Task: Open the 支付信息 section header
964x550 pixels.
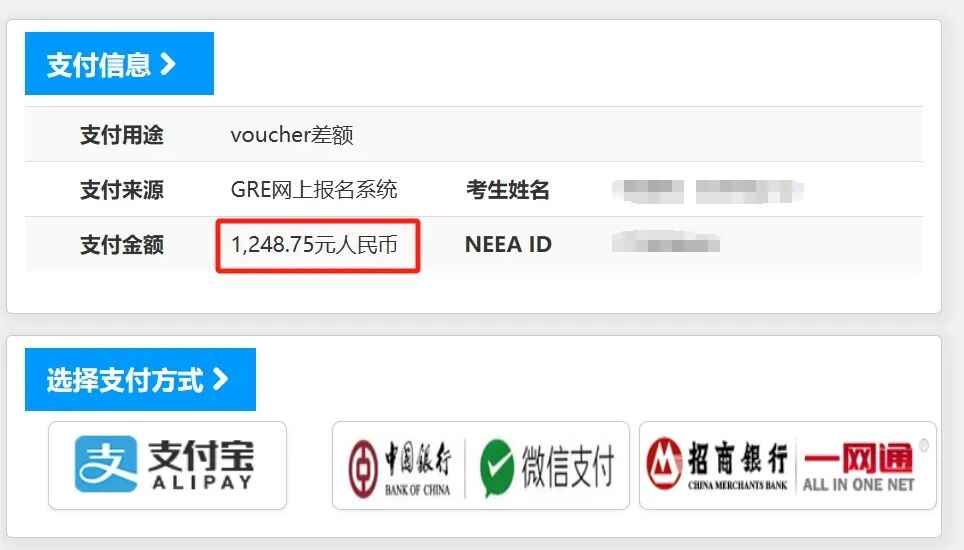Action: point(119,63)
